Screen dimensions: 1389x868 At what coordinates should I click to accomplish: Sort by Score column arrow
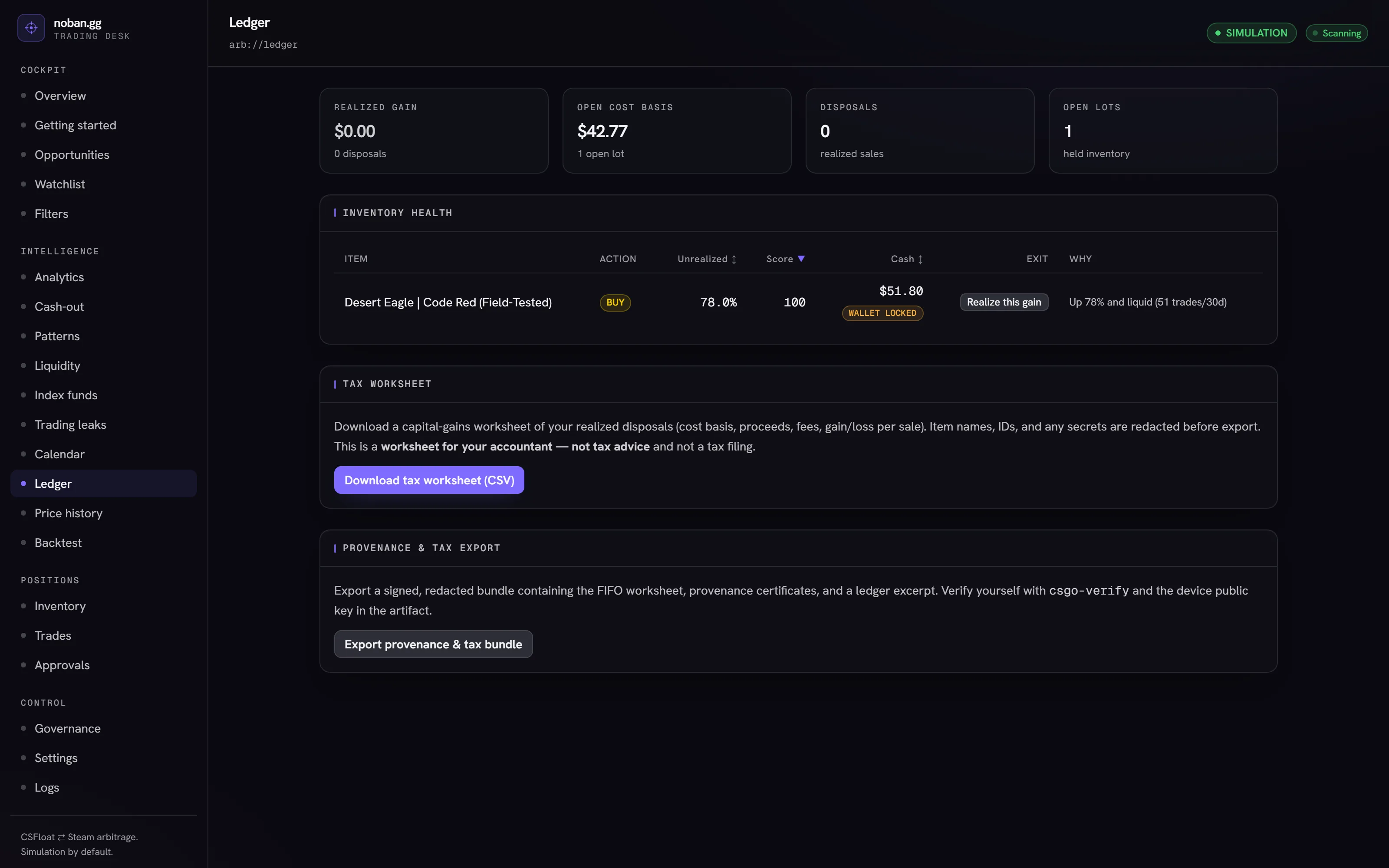pos(801,259)
